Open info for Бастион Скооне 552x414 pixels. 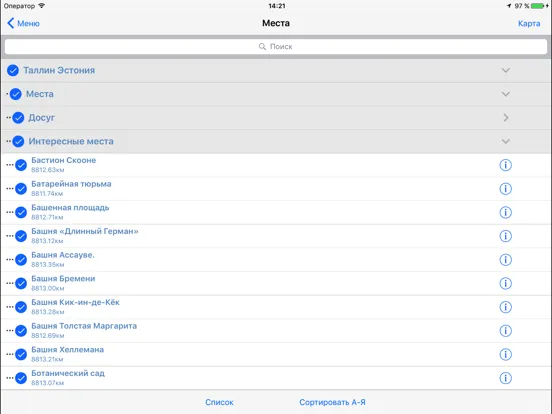tap(505, 165)
